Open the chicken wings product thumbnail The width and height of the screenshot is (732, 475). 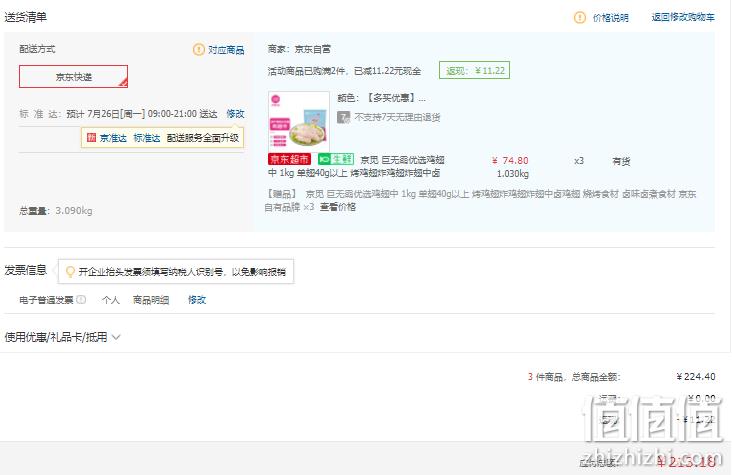click(x=299, y=120)
